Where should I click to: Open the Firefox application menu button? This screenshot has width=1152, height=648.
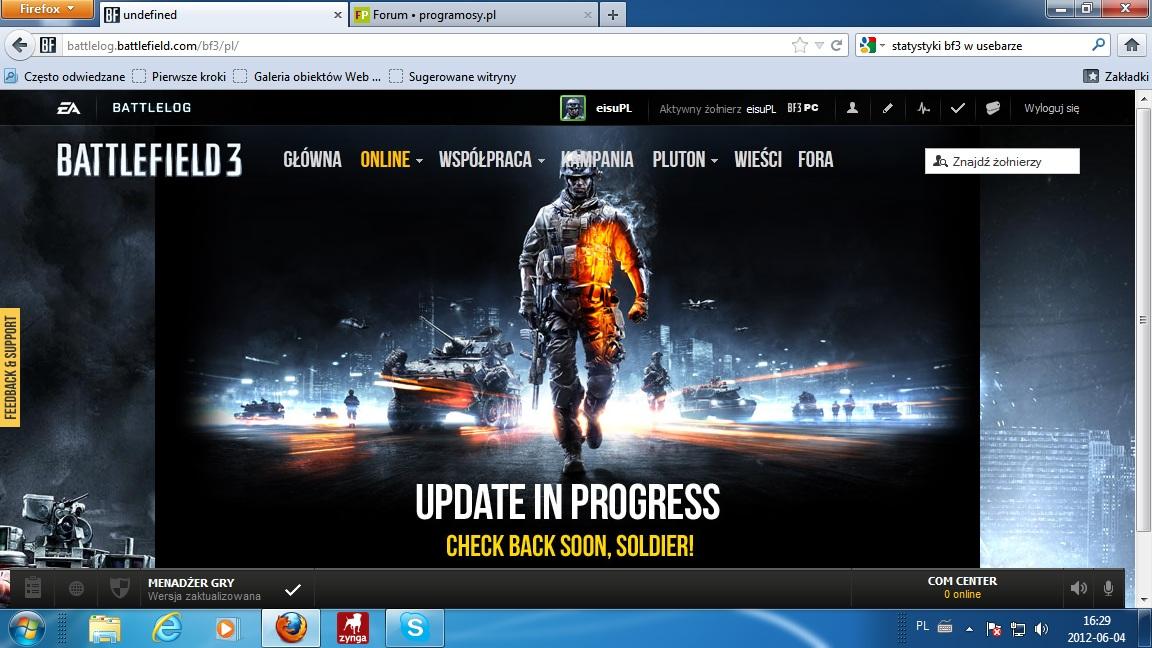coord(47,9)
